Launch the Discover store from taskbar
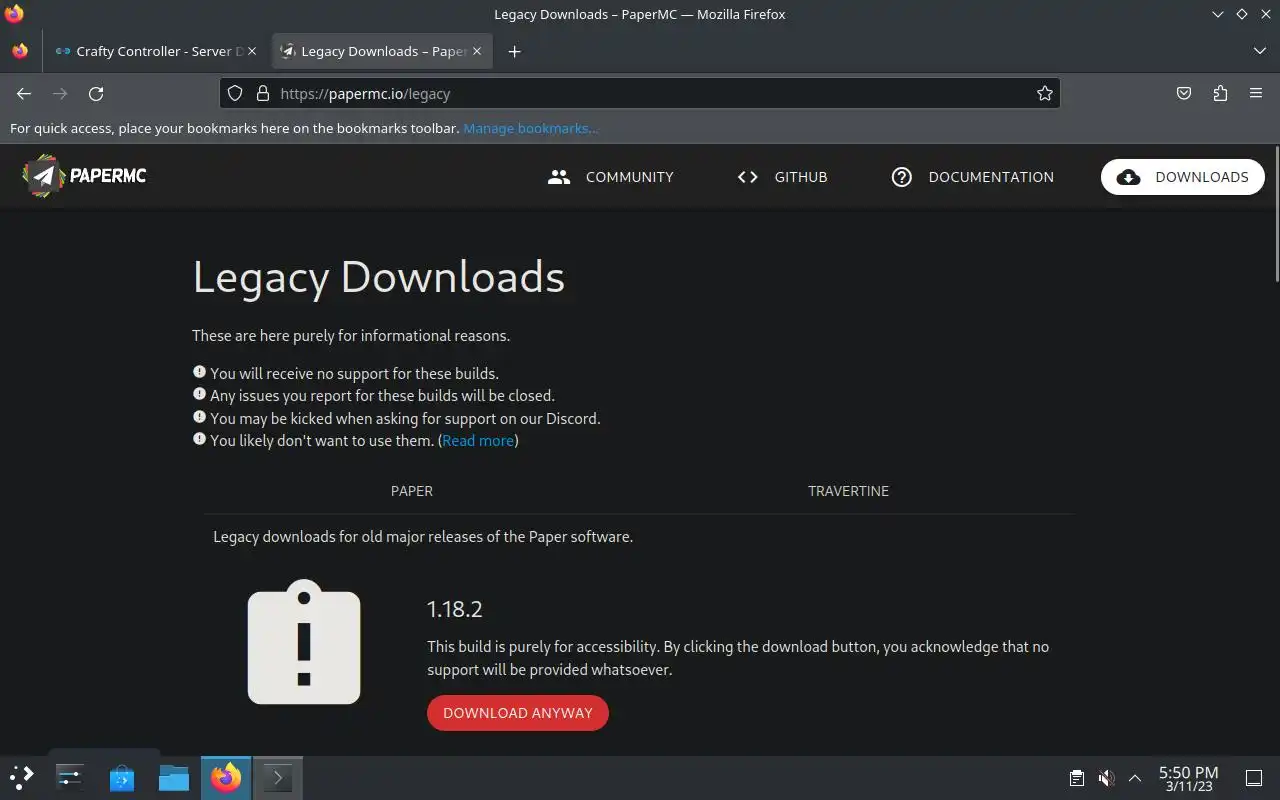The image size is (1280, 800). tap(122, 777)
